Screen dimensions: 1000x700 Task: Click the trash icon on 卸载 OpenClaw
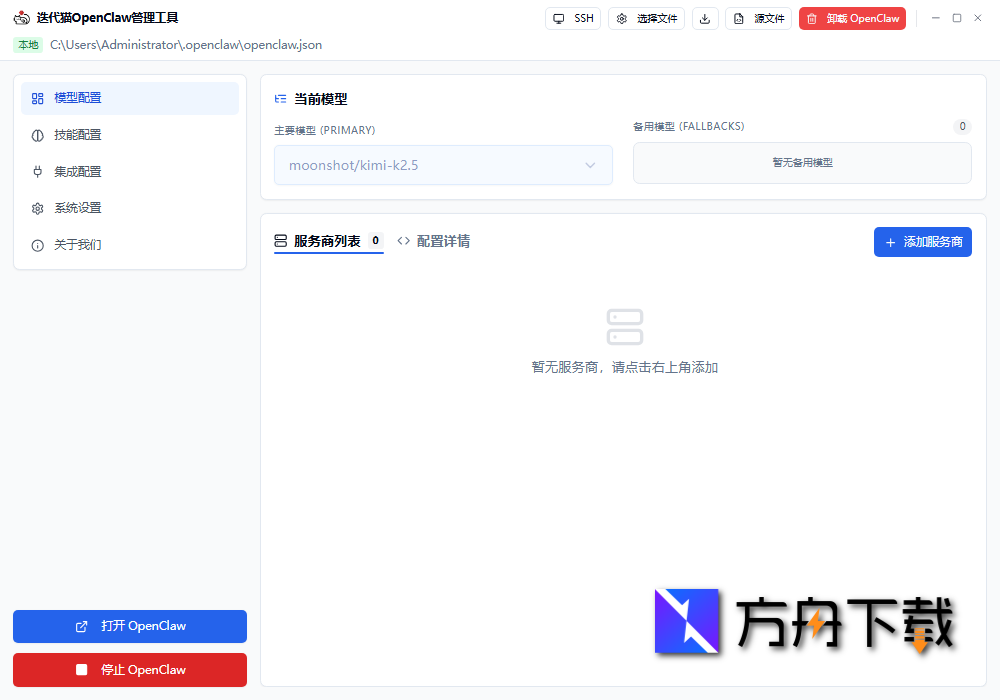tap(812, 18)
